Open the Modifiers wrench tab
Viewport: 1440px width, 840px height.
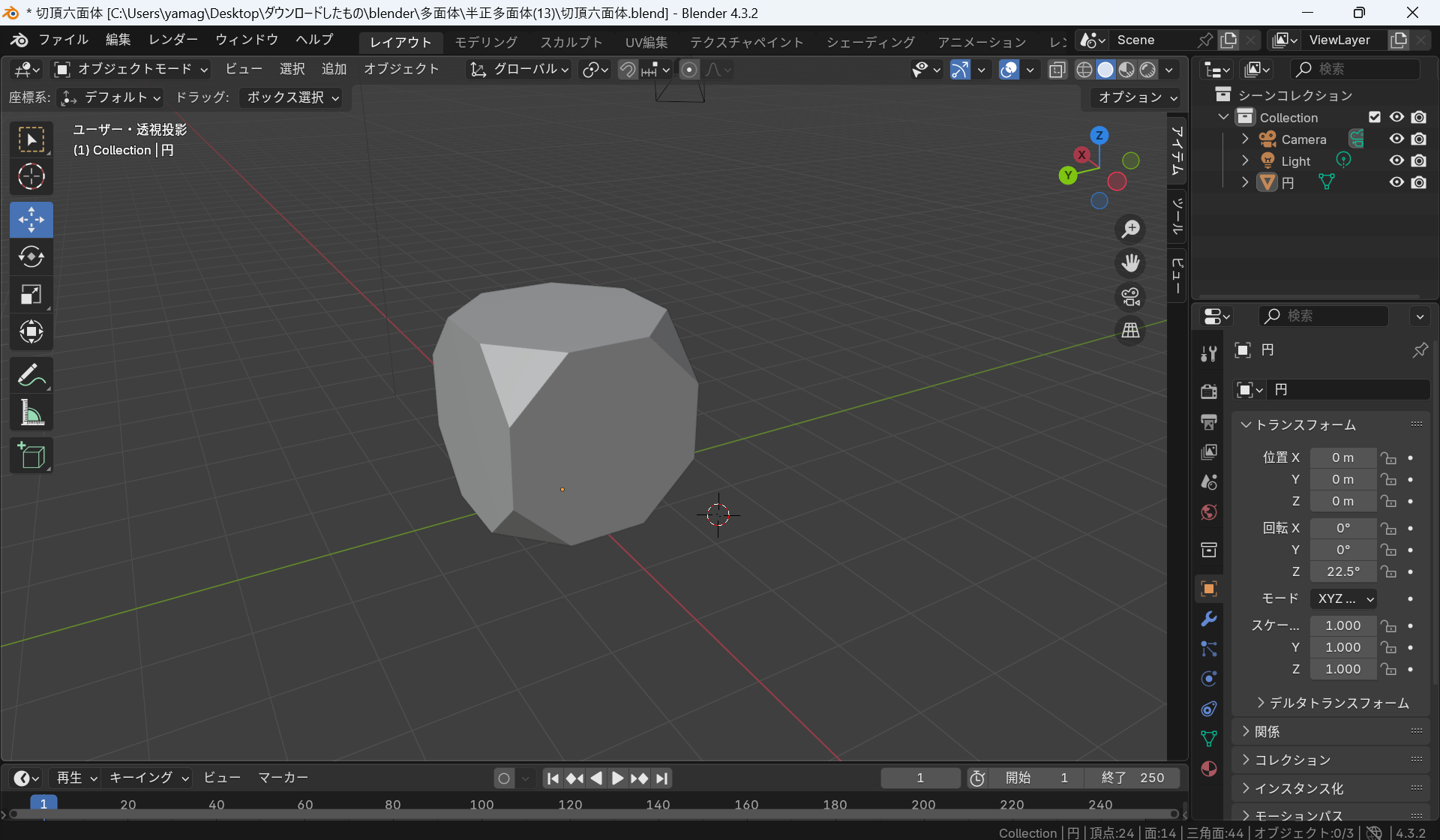1208,619
